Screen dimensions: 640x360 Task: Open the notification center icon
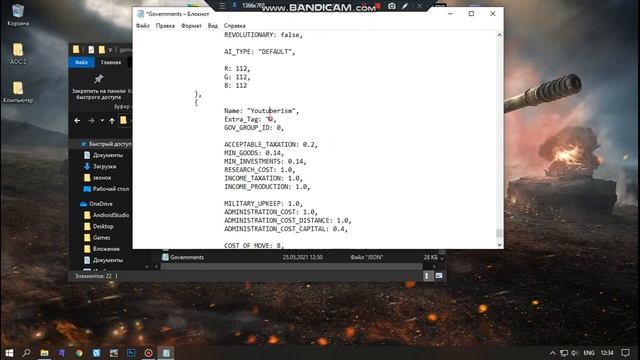click(x=625, y=353)
